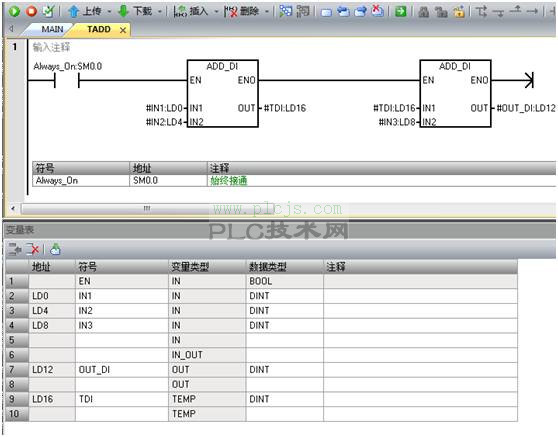Image resolution: width=558 pixels, height=437 pixels.
Task: Select the first ADD_DI instruction box
Action: (223, 93)
